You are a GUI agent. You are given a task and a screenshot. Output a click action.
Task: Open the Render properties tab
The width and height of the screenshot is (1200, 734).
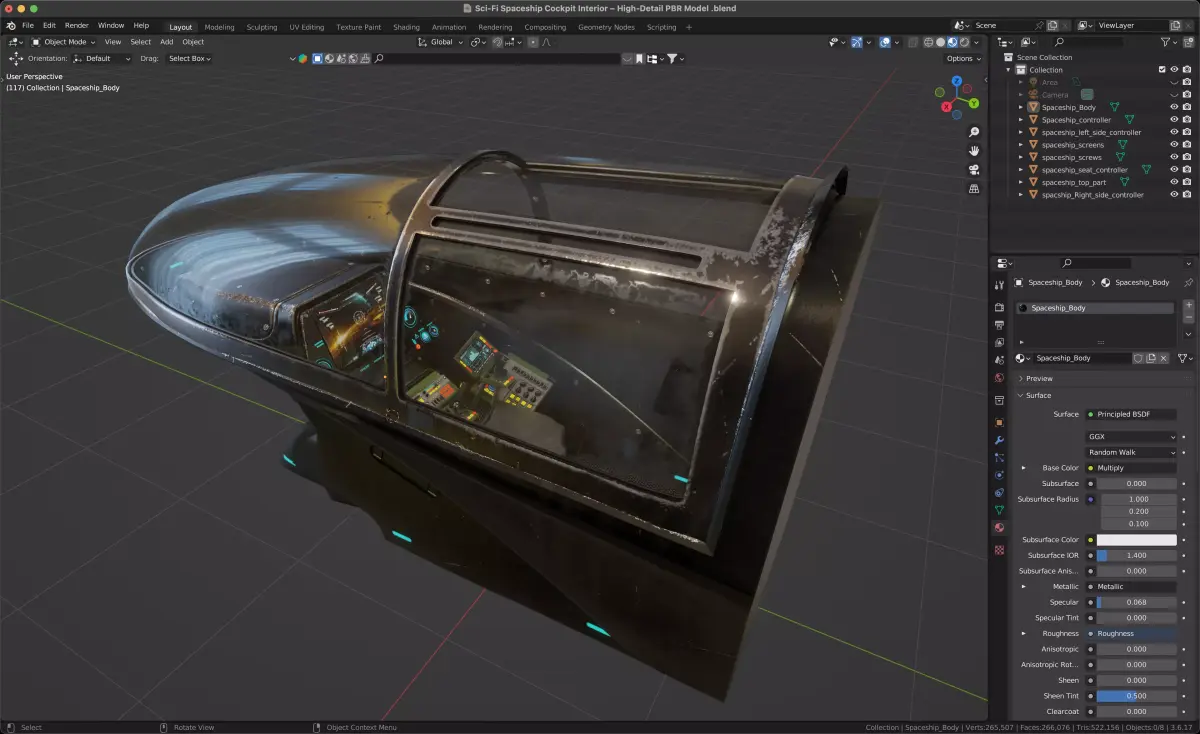click(x=999, y=307)
